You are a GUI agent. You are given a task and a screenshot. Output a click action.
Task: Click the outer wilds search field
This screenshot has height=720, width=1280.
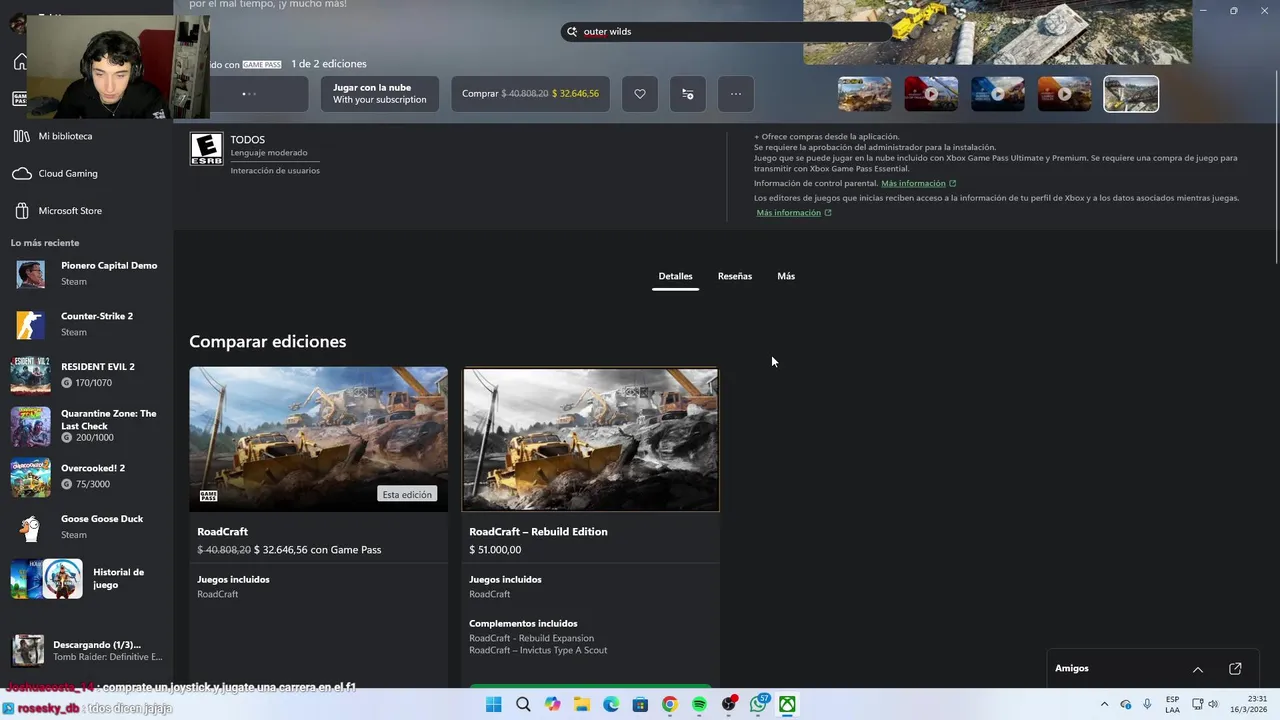[x=726, y=32]
